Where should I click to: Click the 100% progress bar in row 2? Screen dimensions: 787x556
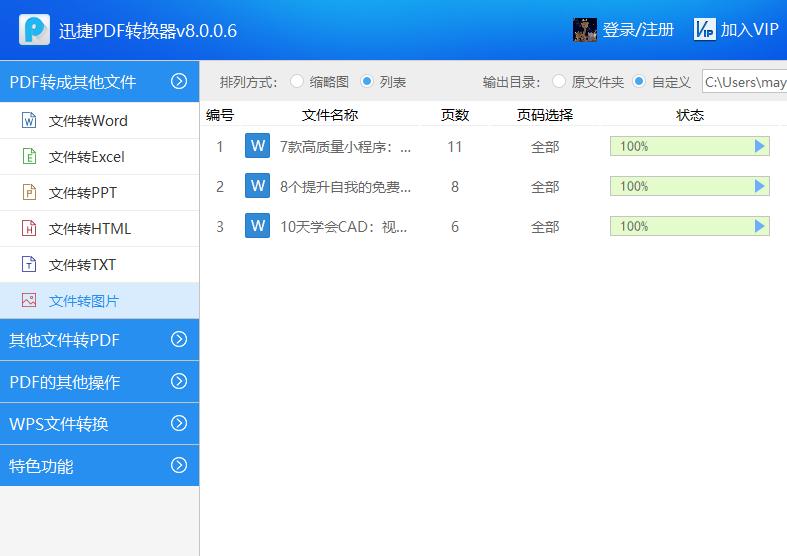click(690, 186)
